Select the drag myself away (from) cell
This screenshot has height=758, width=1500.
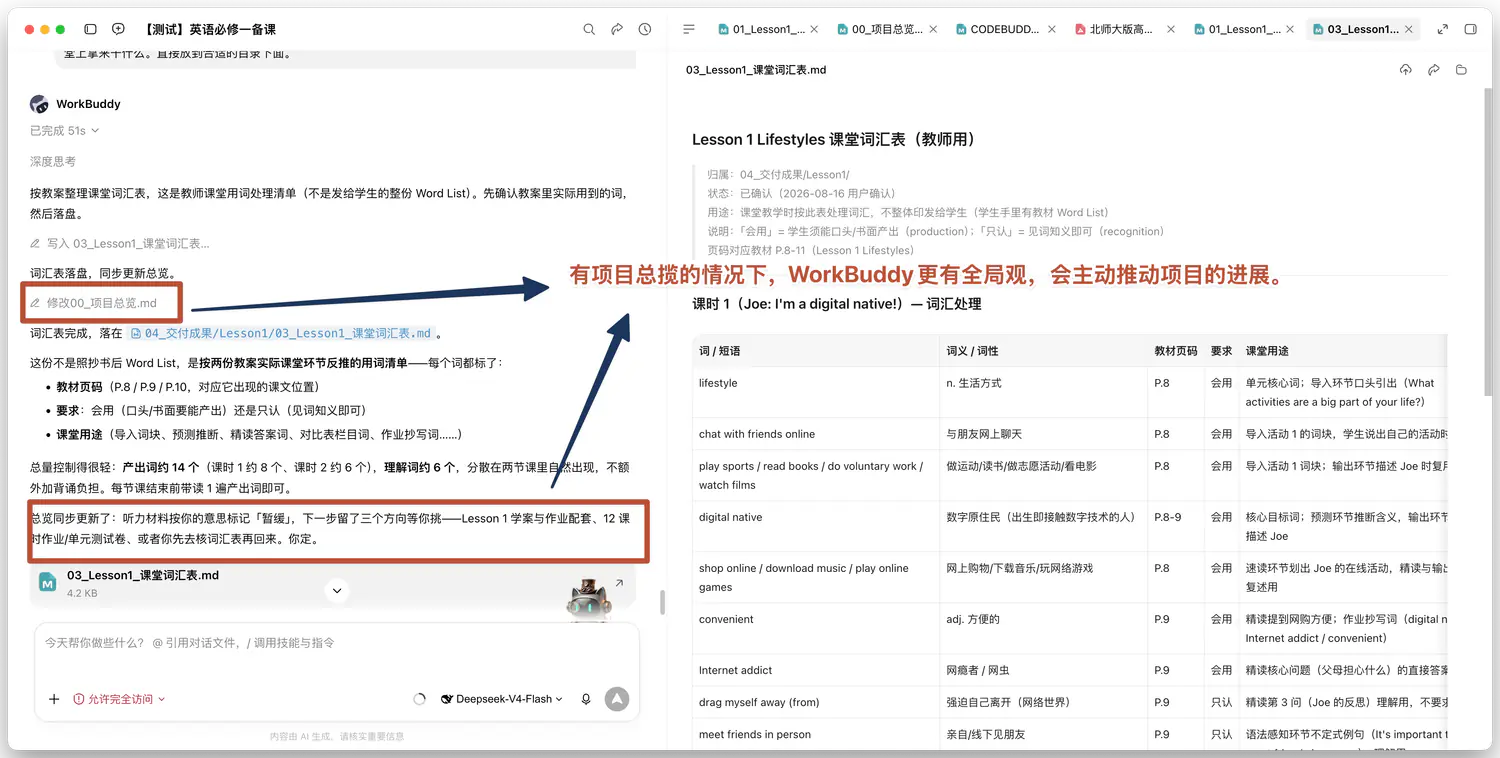point(815,702)
